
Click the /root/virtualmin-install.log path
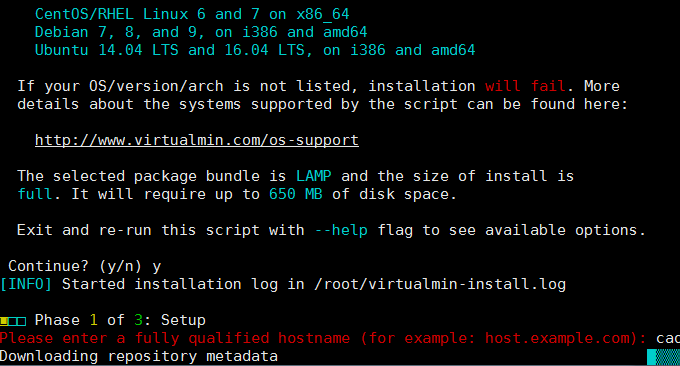tap(440, 284)
